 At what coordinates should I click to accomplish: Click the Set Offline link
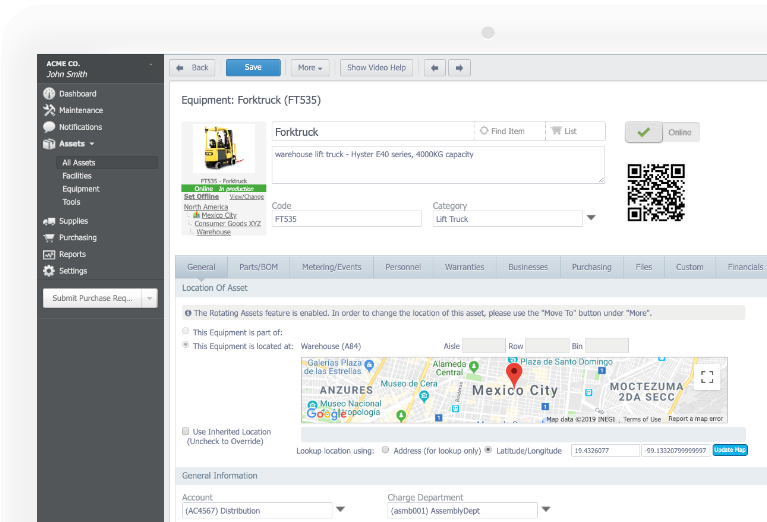[201, 197]
